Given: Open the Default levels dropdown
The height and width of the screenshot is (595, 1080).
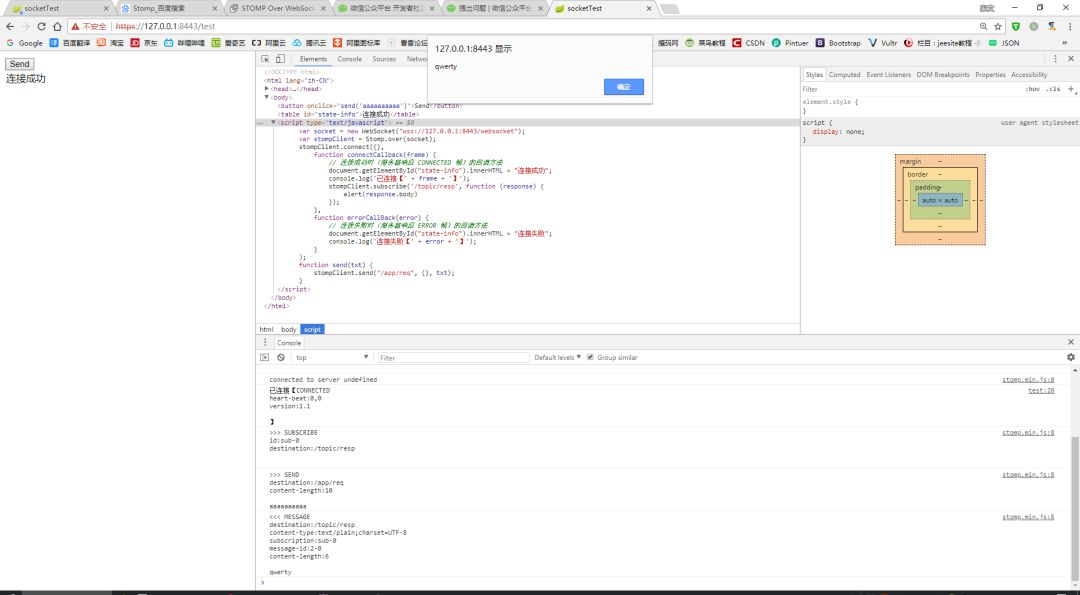Looking at the screenshot, I should click(557, 357).
